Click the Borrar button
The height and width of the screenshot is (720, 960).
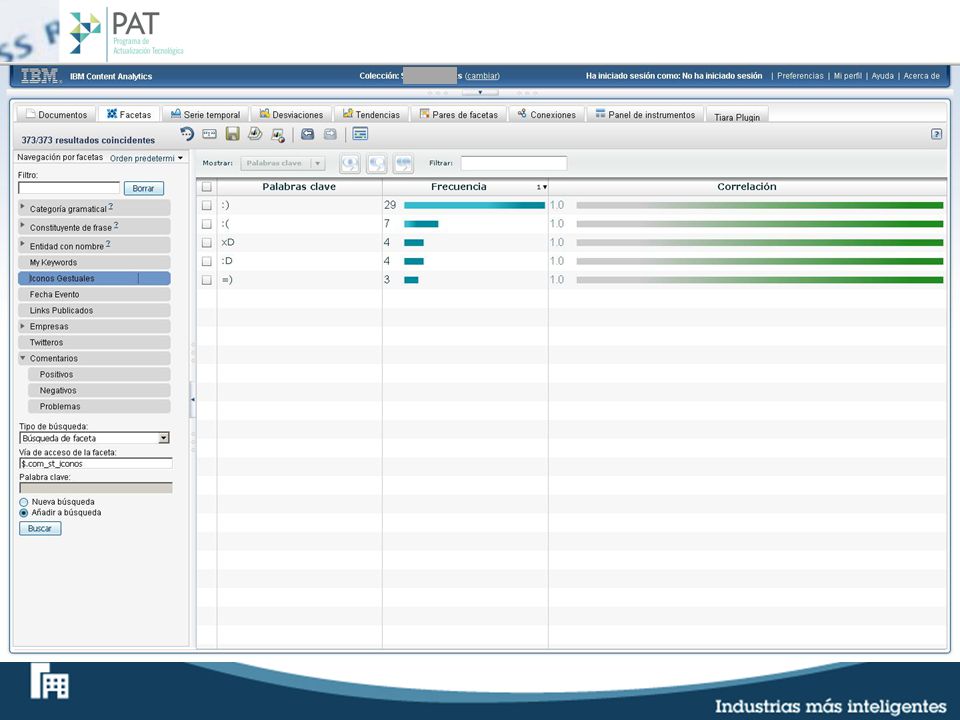(x=143, y=189)
